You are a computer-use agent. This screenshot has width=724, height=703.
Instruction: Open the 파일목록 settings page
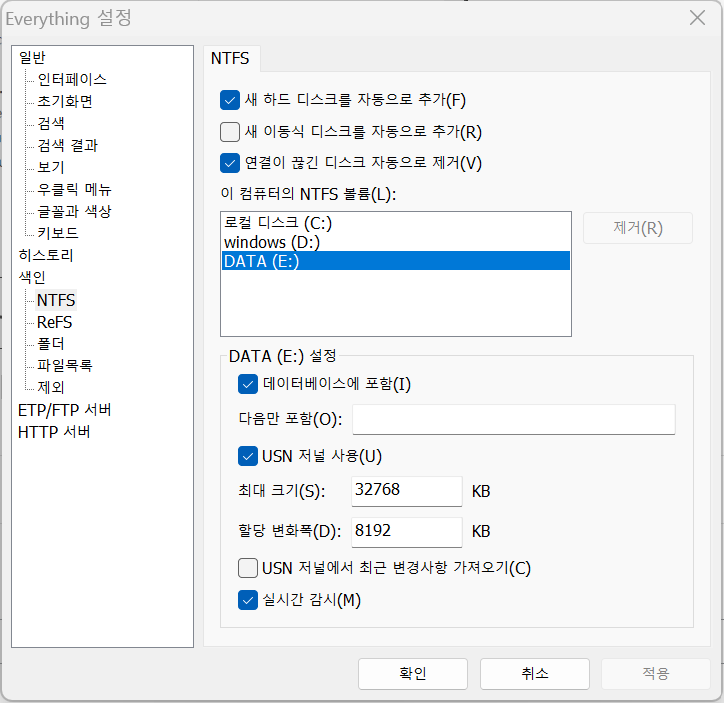tap(65, 366)
